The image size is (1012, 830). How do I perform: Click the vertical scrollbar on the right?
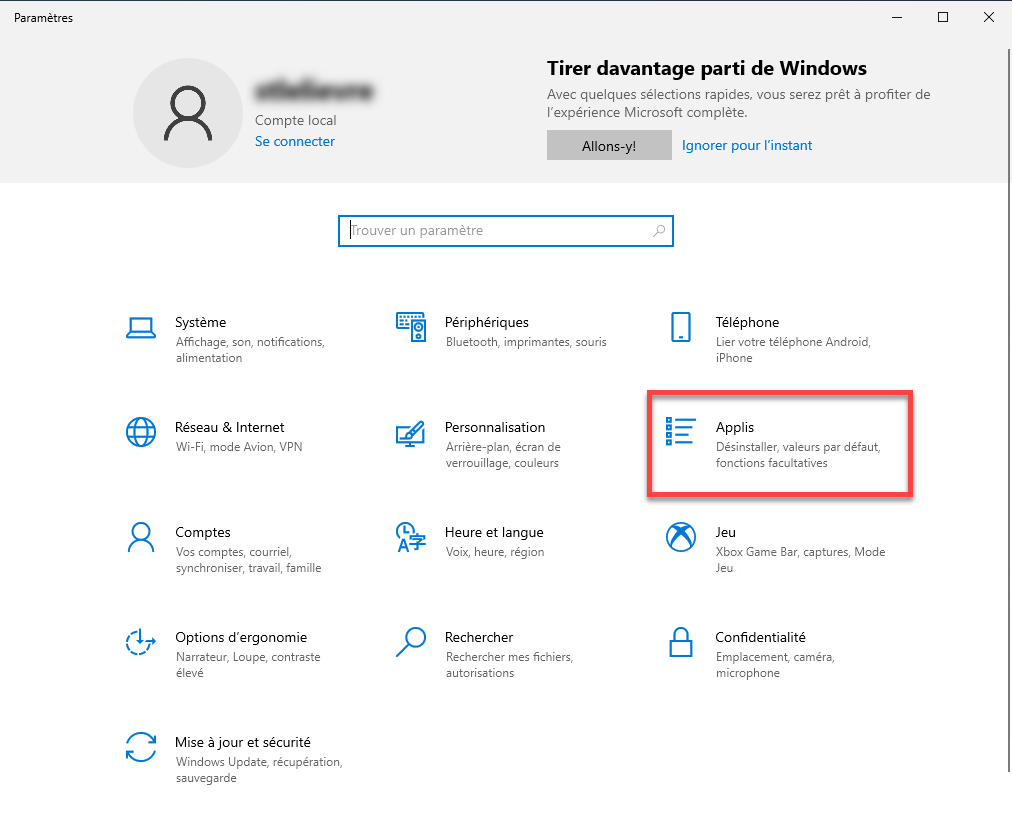point(1009,409)
